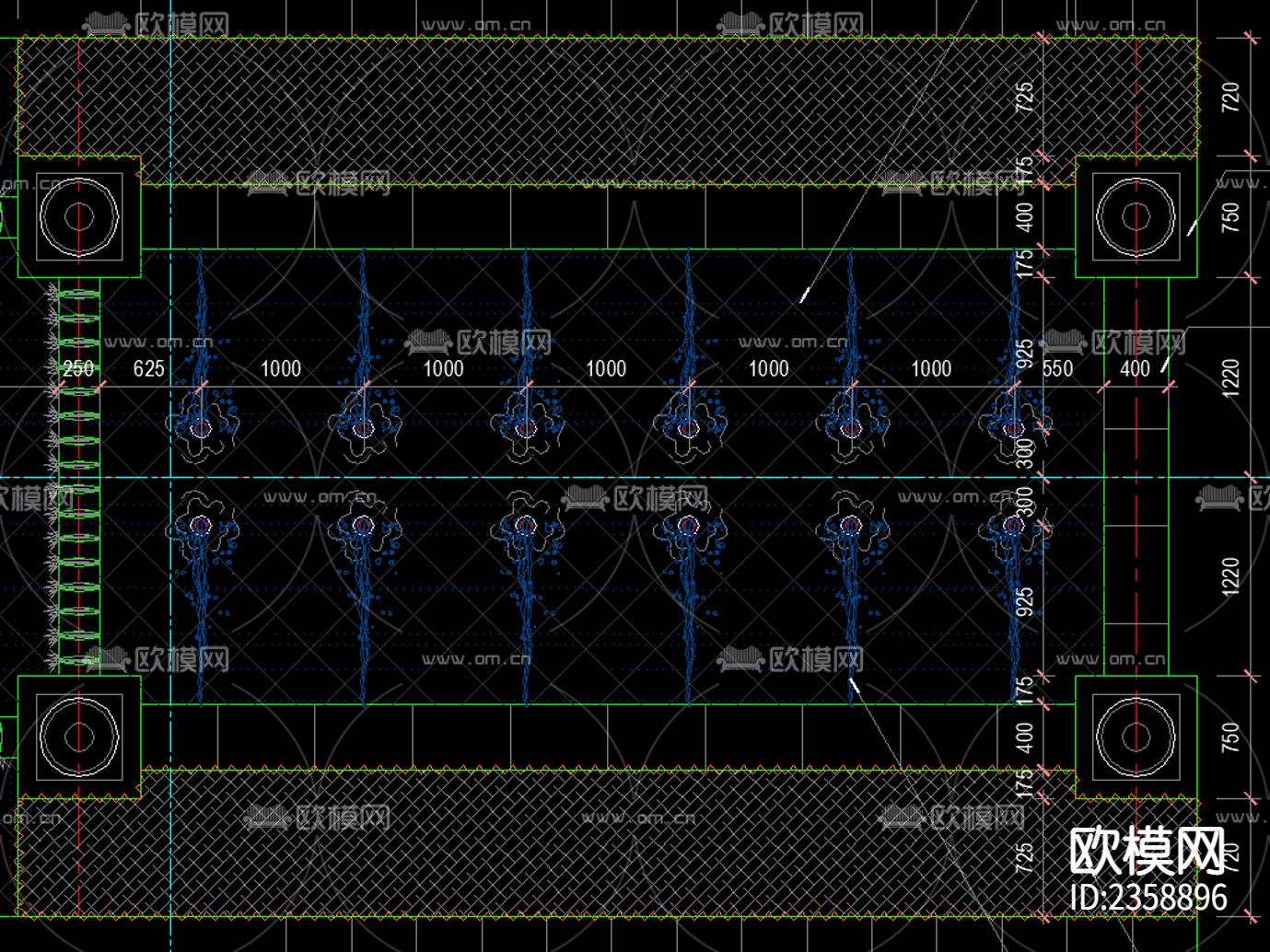Pick the upper 925 vertical dimension text
1270x952 pixels.
pyautogui.click(x=1024, y=354)
